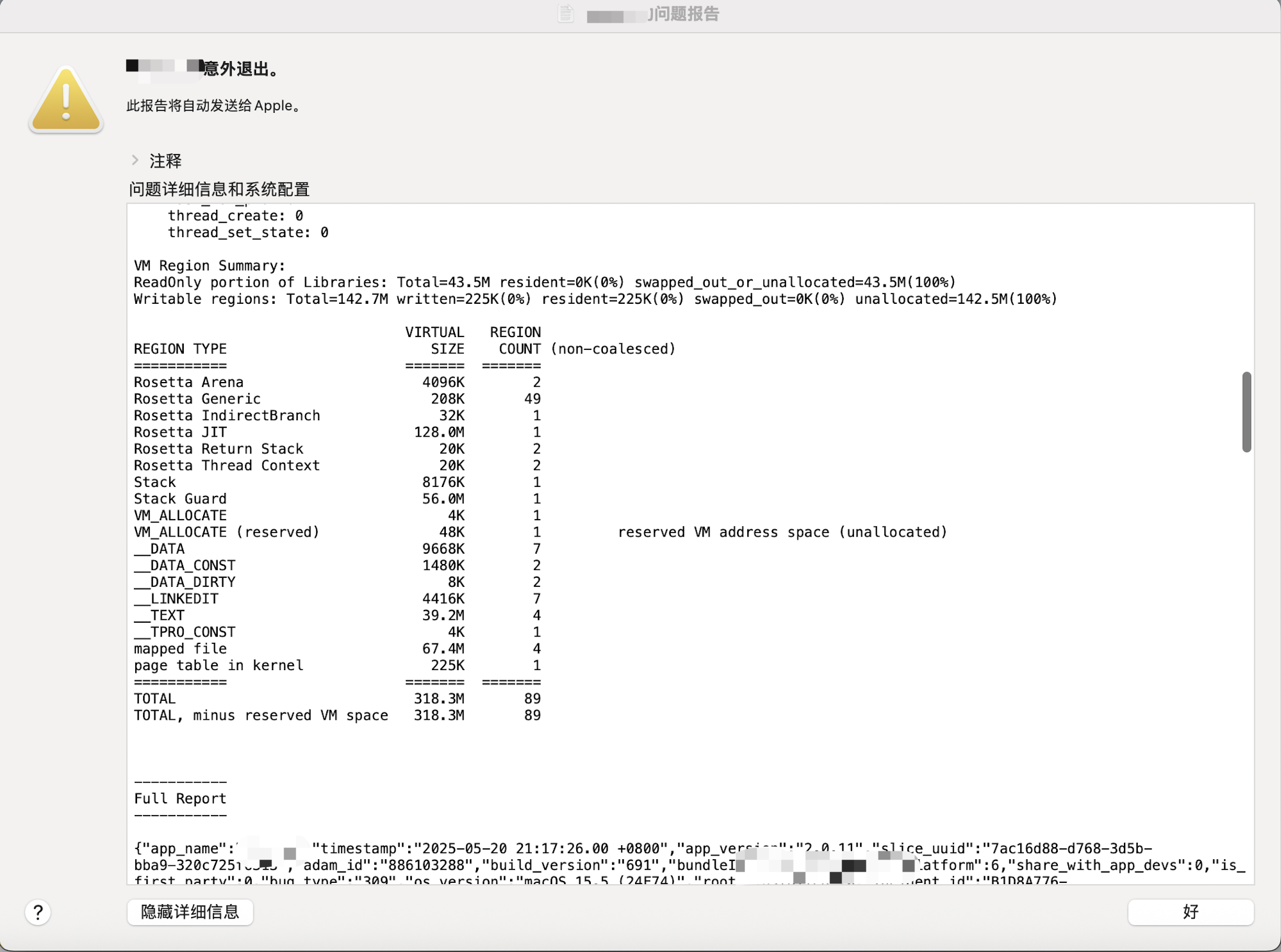
Task: Click the 'Rosetta Return Stack' row
Action: click(x=337, y=449)
